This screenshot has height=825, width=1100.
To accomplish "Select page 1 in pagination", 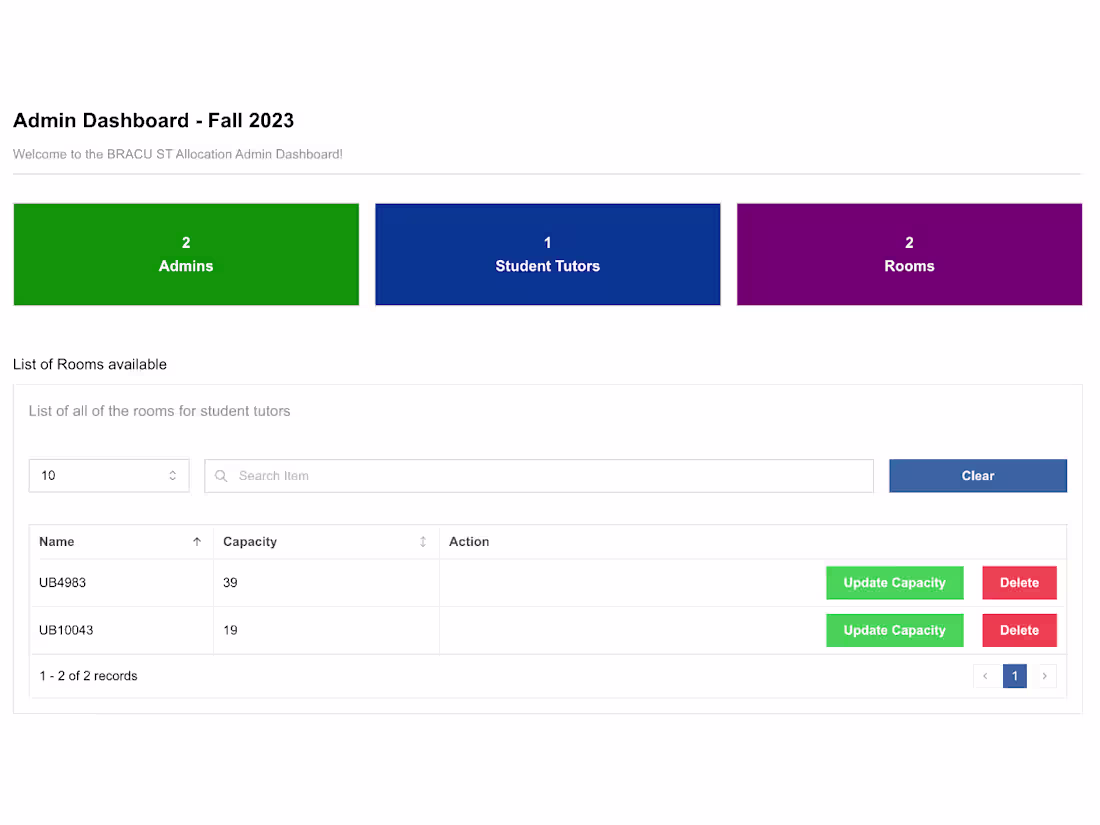I will coord(1015,676).
